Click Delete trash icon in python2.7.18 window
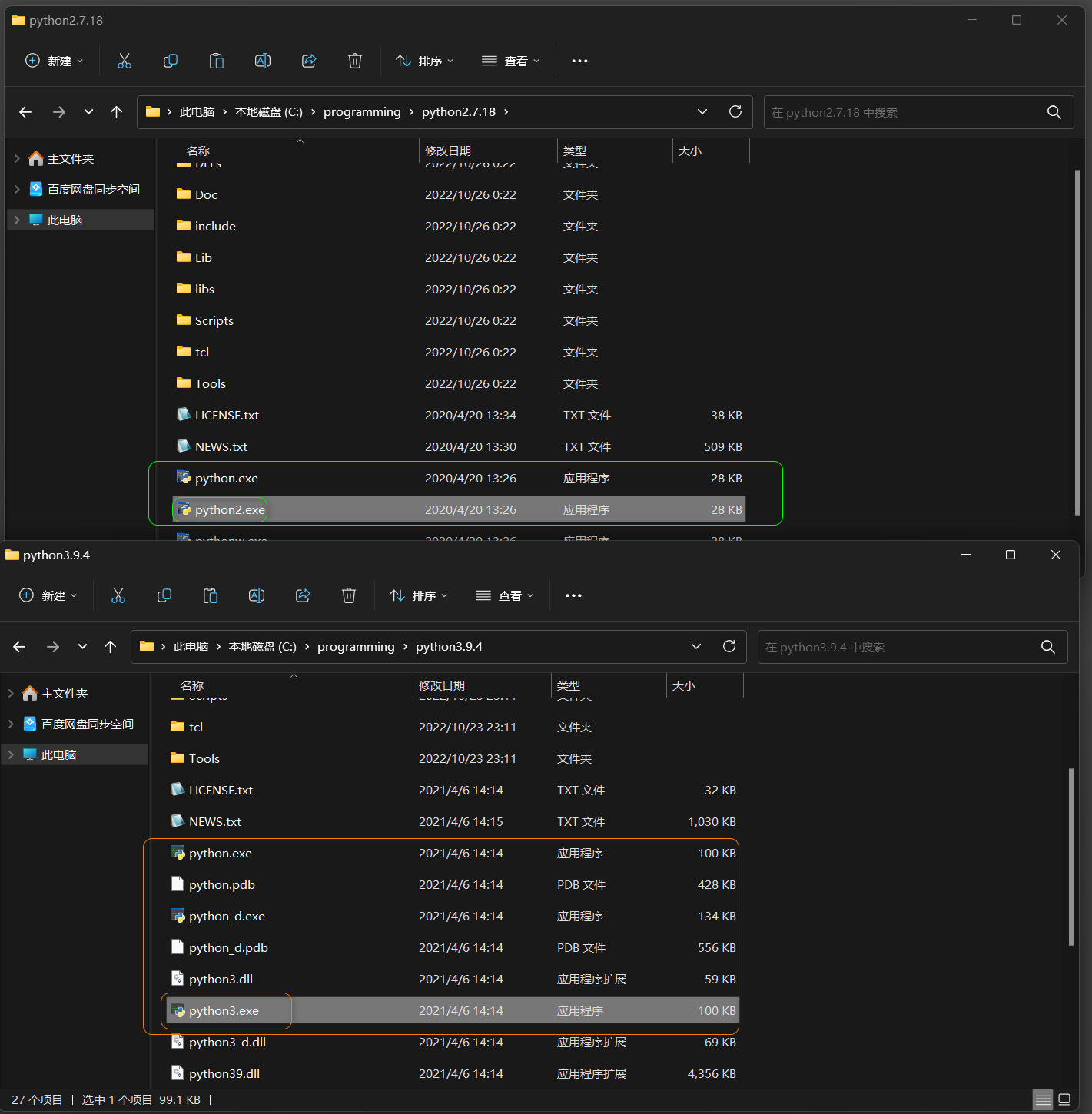The width and height of the screenshot is (1092, 1114). tap(355, 61)
